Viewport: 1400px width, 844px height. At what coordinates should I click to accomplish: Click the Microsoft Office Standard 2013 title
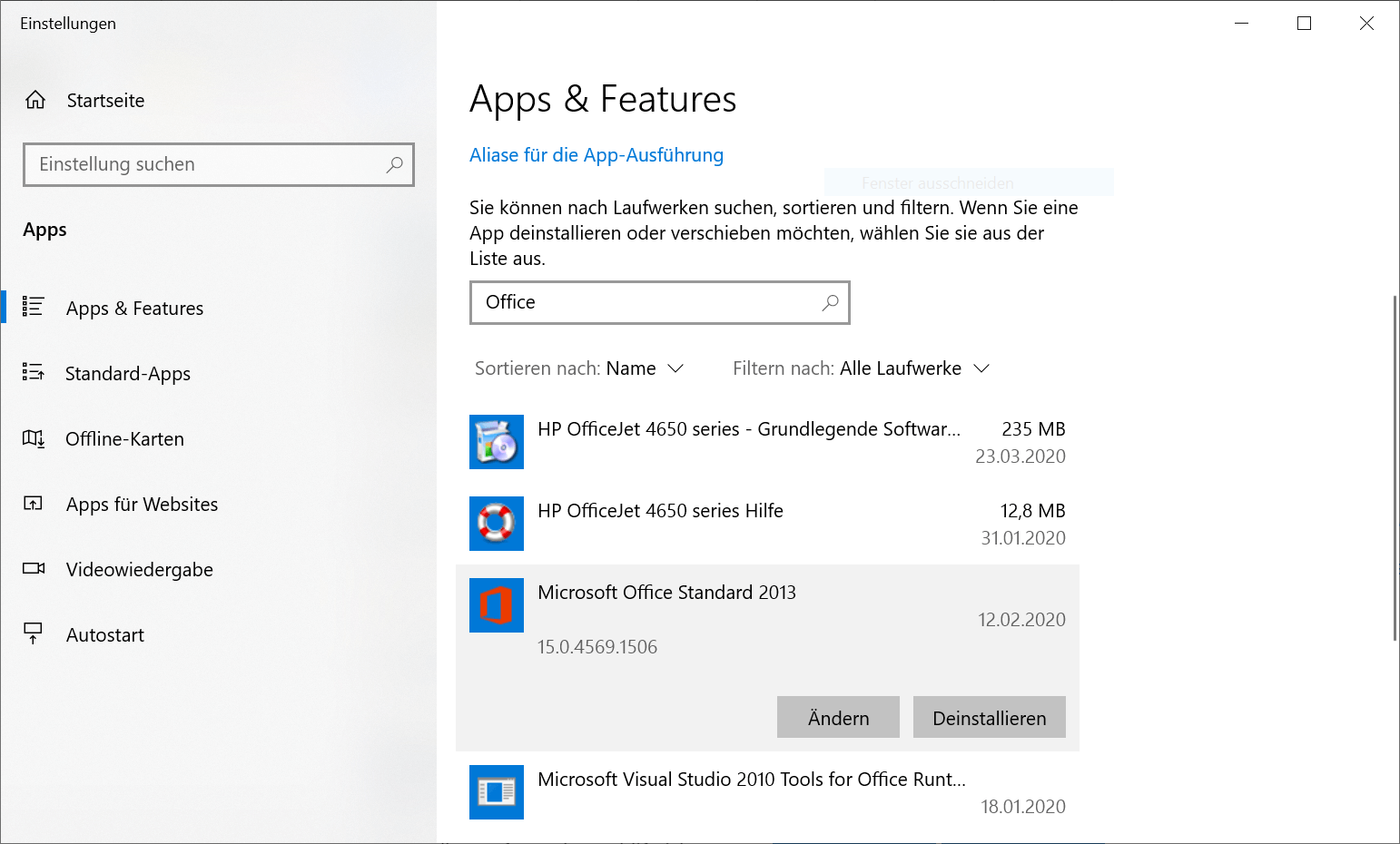pos(666,593)
